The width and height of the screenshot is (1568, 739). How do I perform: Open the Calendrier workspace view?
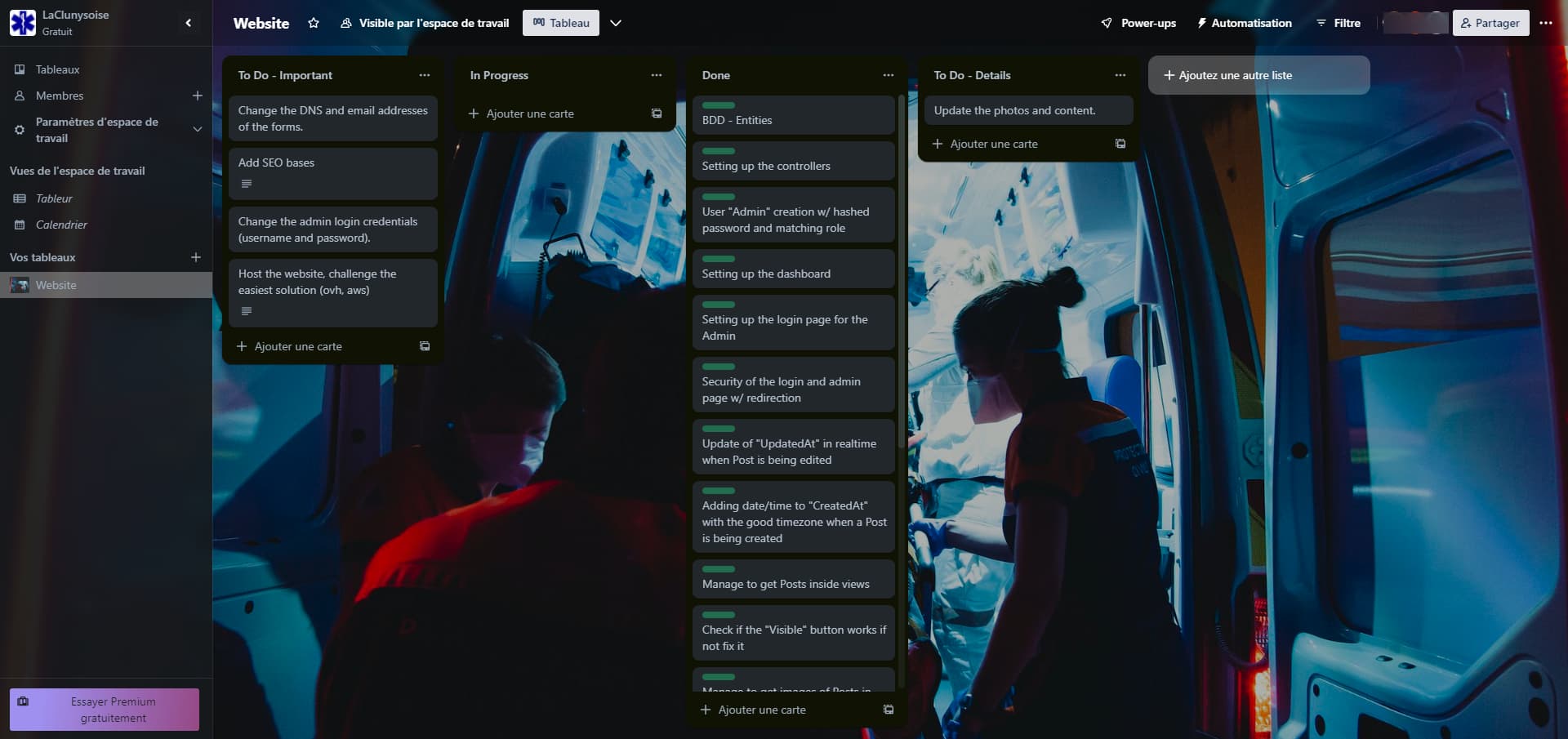pos(106,225)
